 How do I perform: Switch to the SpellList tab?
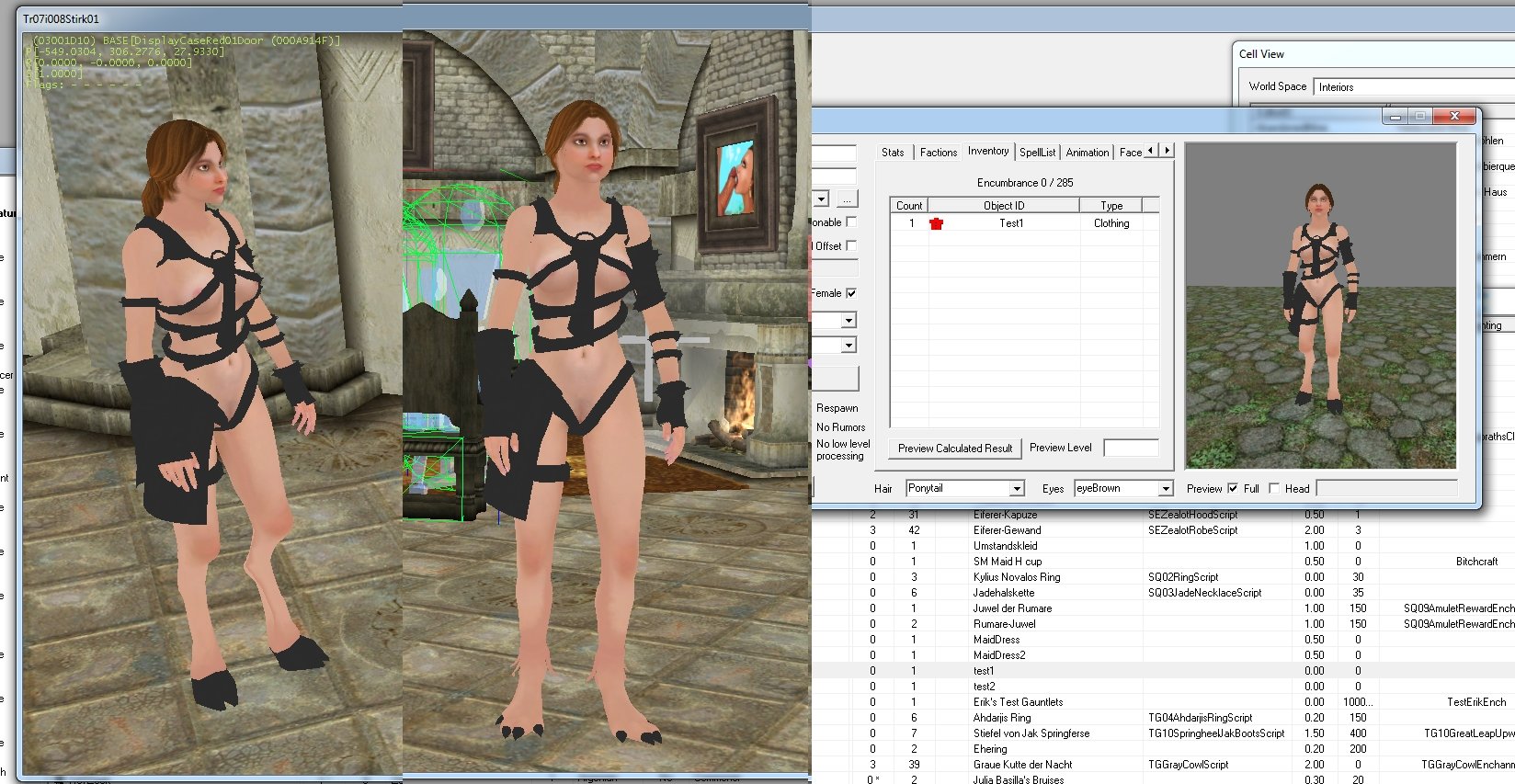1038,153
